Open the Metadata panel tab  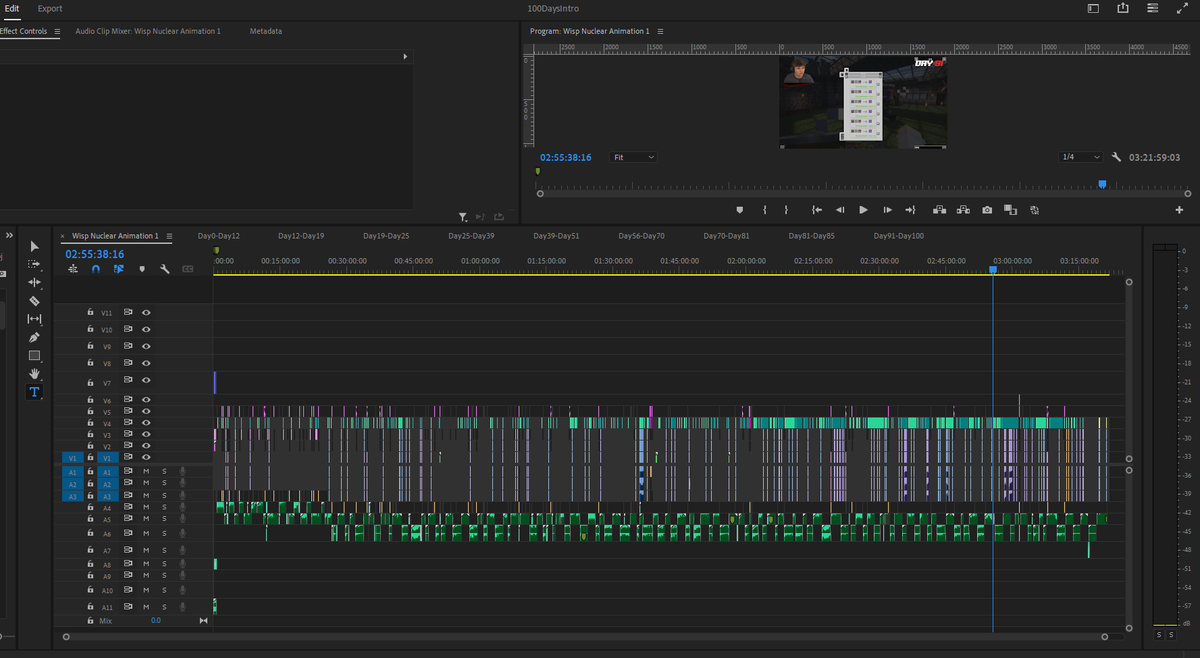[266, 31]
